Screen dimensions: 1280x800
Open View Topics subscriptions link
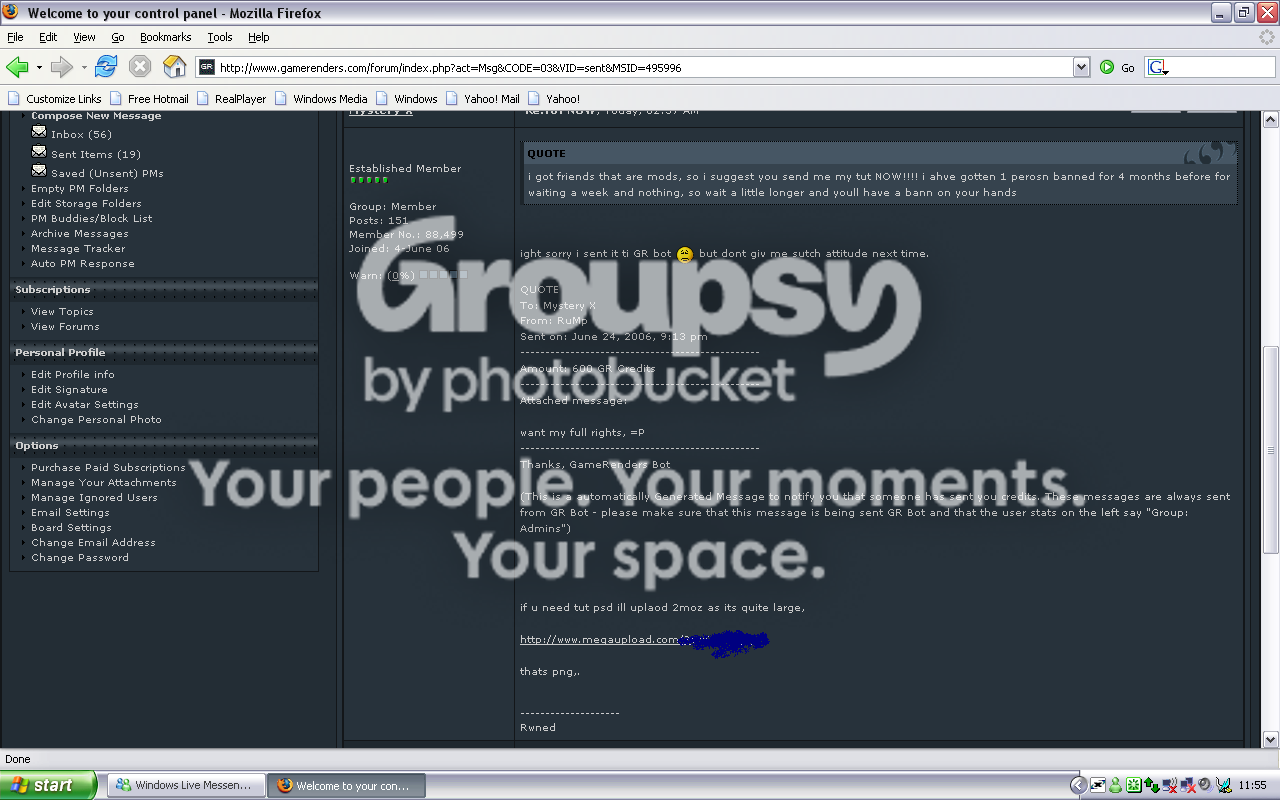(62, 311)
